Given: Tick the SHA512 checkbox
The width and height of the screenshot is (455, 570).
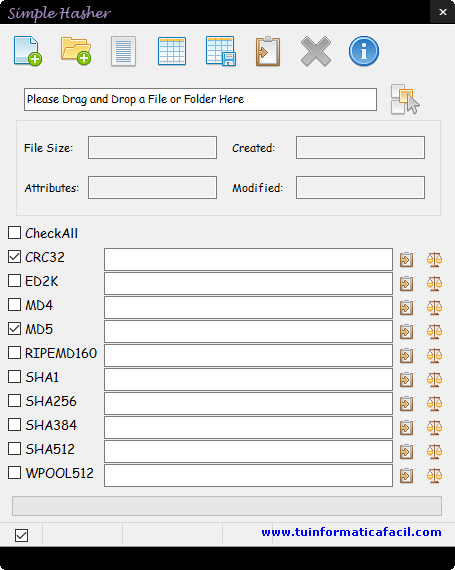Looking at the screenshot, I should (15, 449).
